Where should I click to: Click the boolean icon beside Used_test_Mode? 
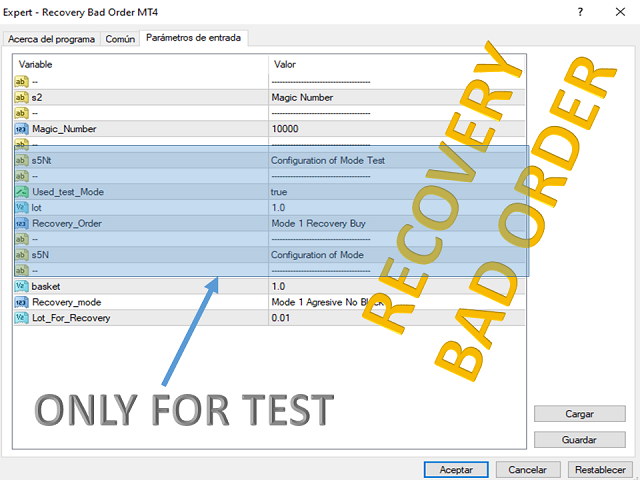pos(21,192)
